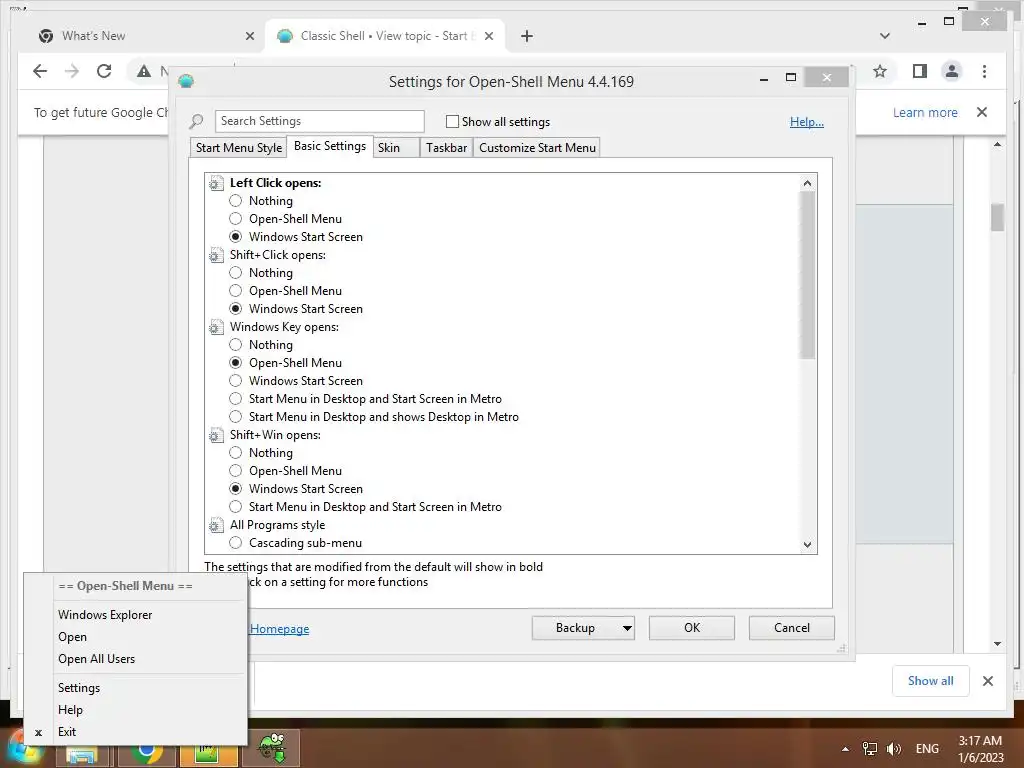Open the Chrome profile avatar
Viewport: 1024px width, 768px height.
click(x=952, y=71)
